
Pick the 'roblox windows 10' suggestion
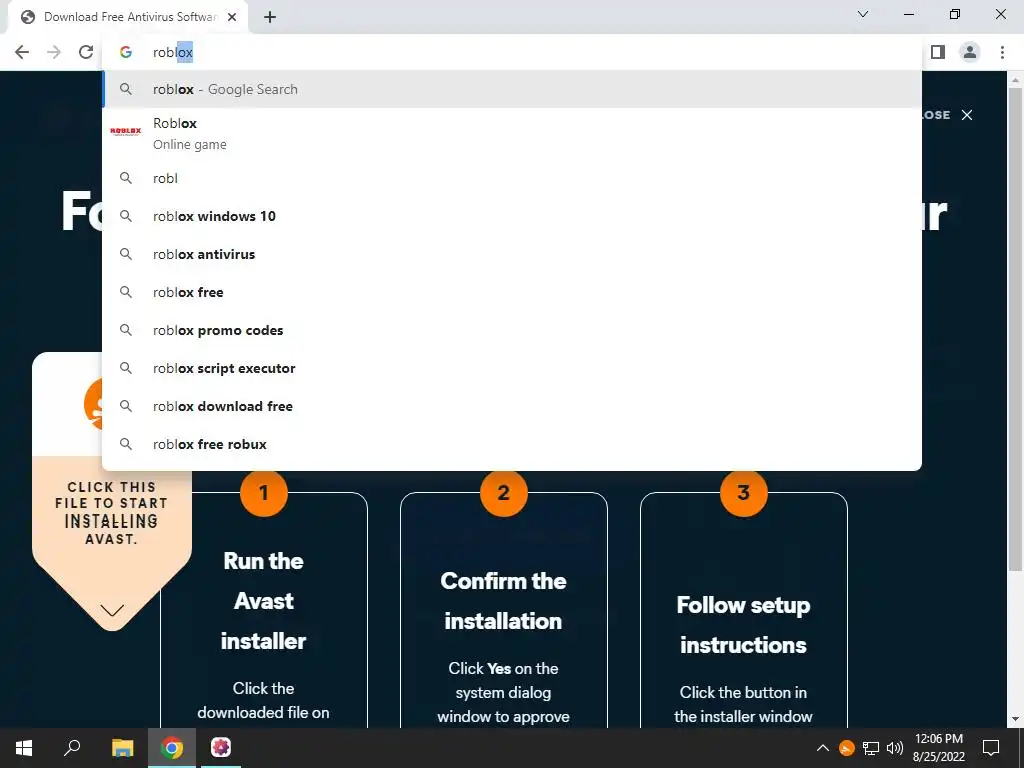pos(512,216)
